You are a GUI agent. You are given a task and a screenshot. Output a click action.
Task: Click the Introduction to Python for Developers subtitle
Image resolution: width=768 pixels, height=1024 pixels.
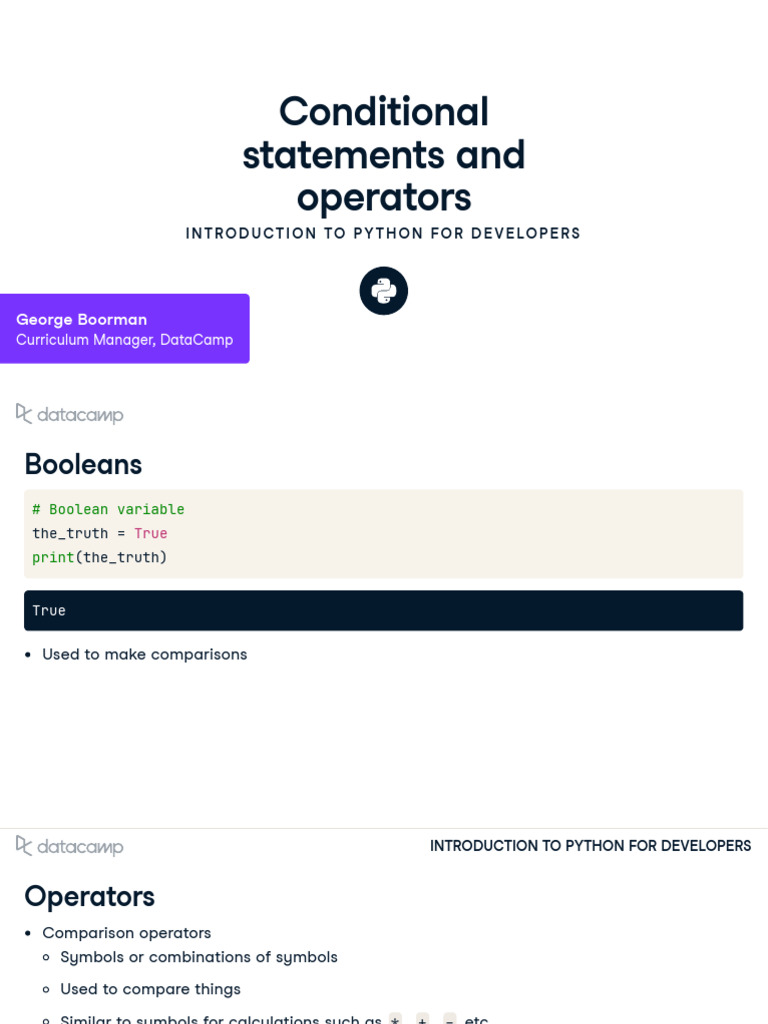383,233
